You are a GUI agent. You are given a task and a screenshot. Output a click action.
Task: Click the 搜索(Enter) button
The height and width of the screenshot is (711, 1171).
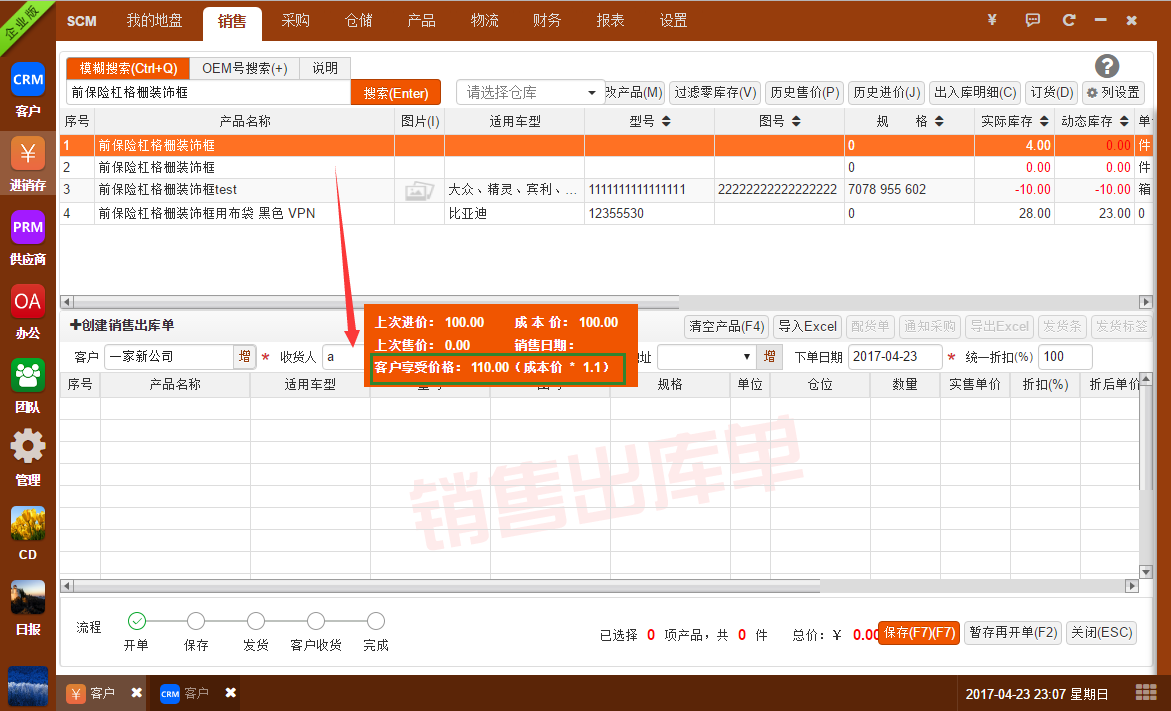(395, 93)
